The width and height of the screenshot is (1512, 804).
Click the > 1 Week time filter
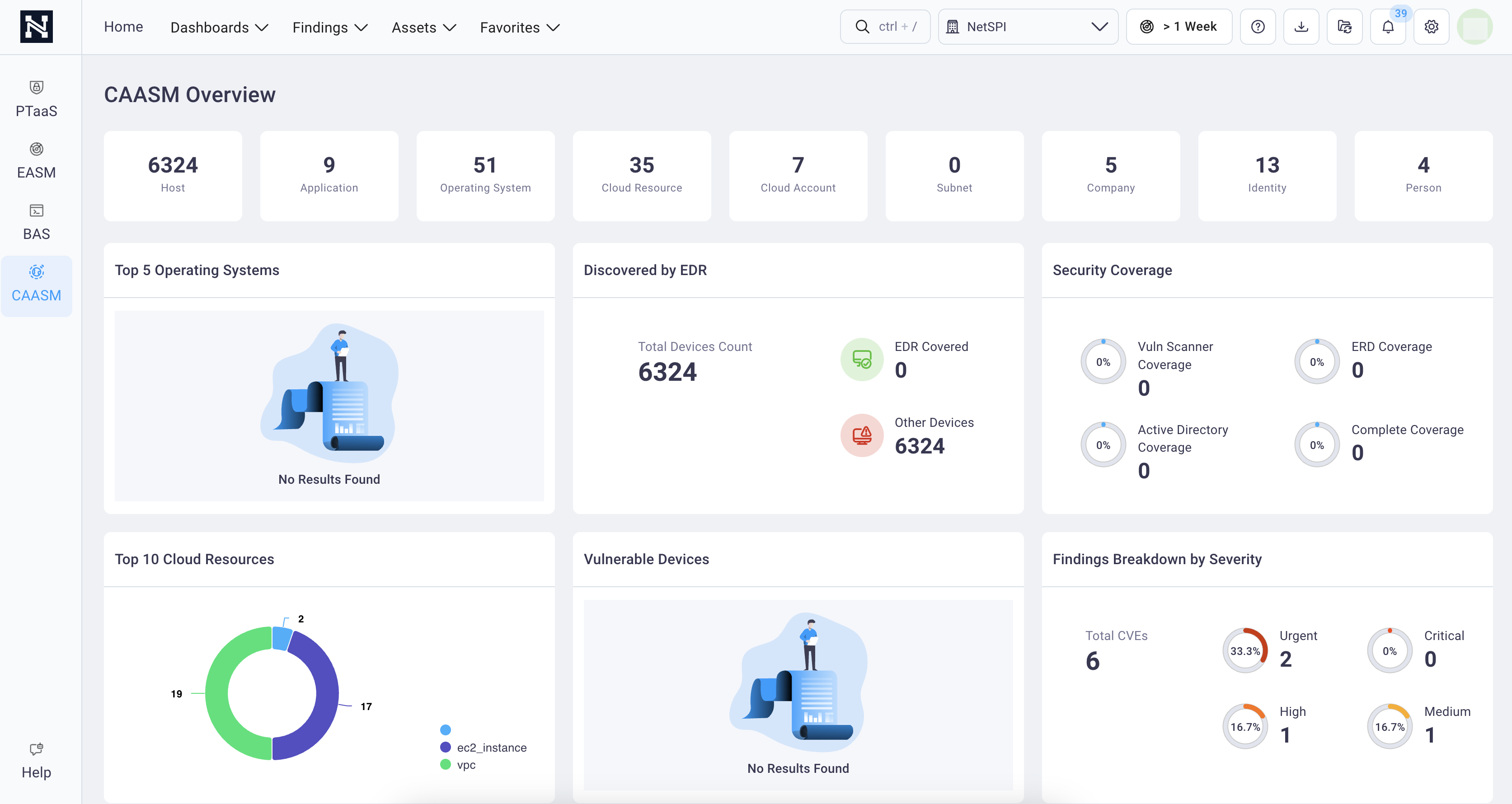pos(1179,27)
